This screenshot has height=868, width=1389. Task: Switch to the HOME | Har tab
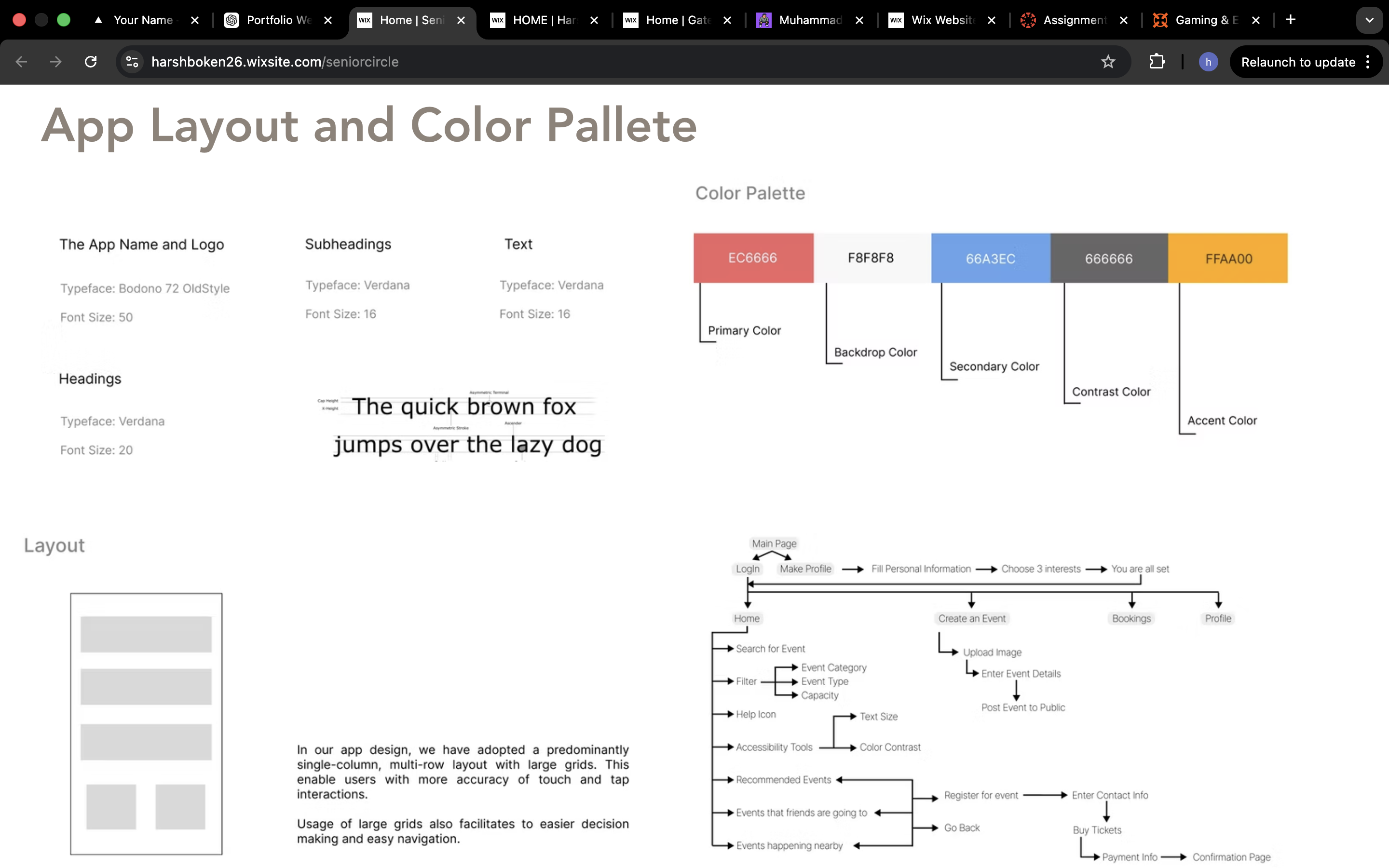click(x=543, y=20)
